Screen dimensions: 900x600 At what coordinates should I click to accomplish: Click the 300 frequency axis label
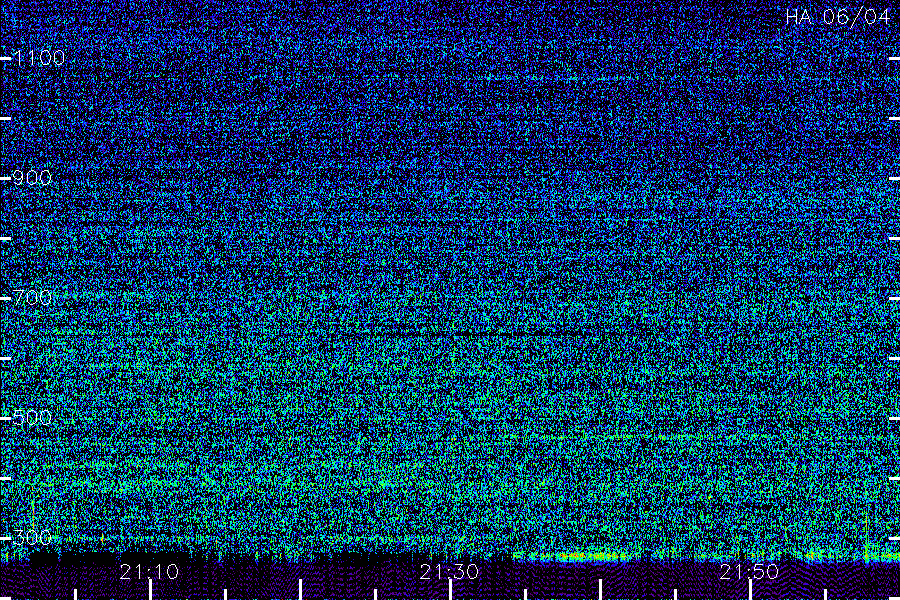point(32,537)
